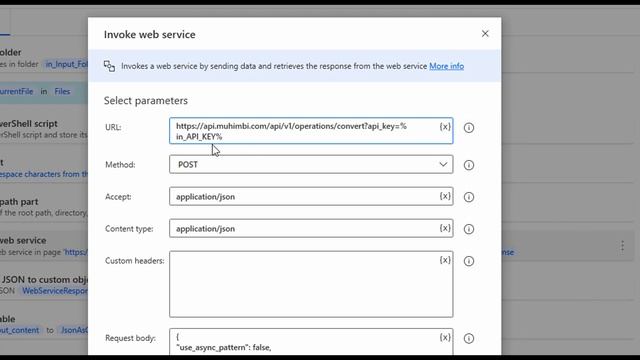Open the Method dropdown showing POST

coord(311,164)
